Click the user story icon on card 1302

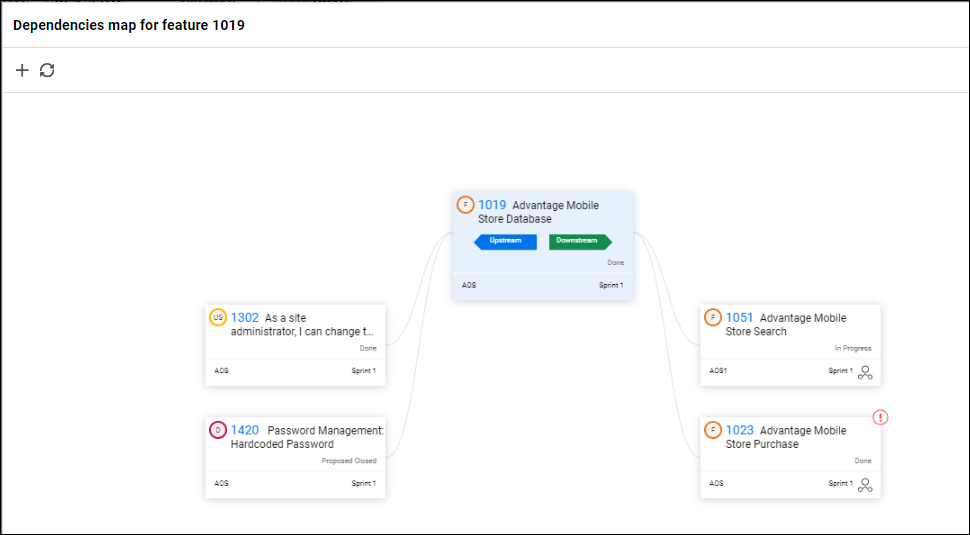pos(218,318)
